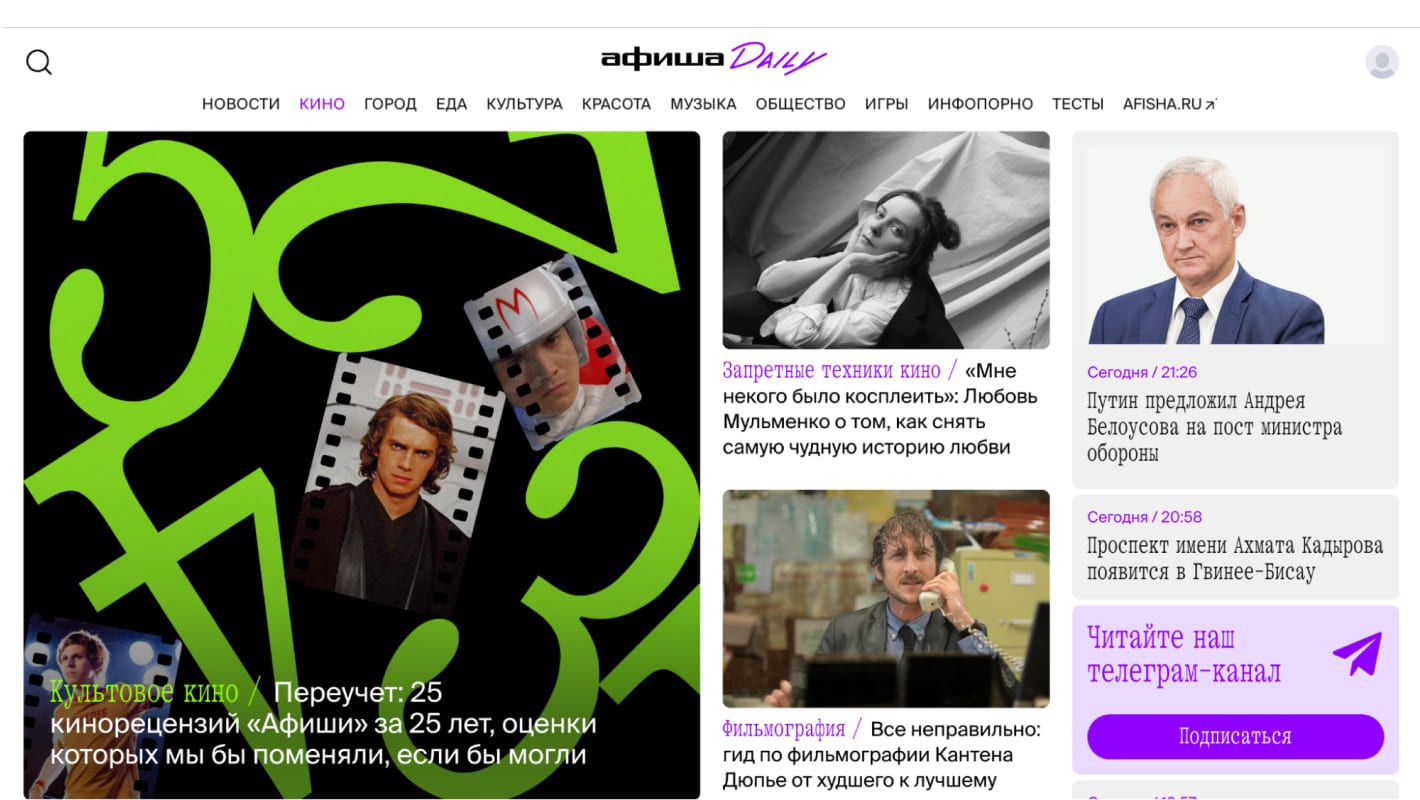This screenshot has height=800, width=1420.
Task: Open the МУЗЫКА section
Action: pyautogui.click(x=703, y=104)
